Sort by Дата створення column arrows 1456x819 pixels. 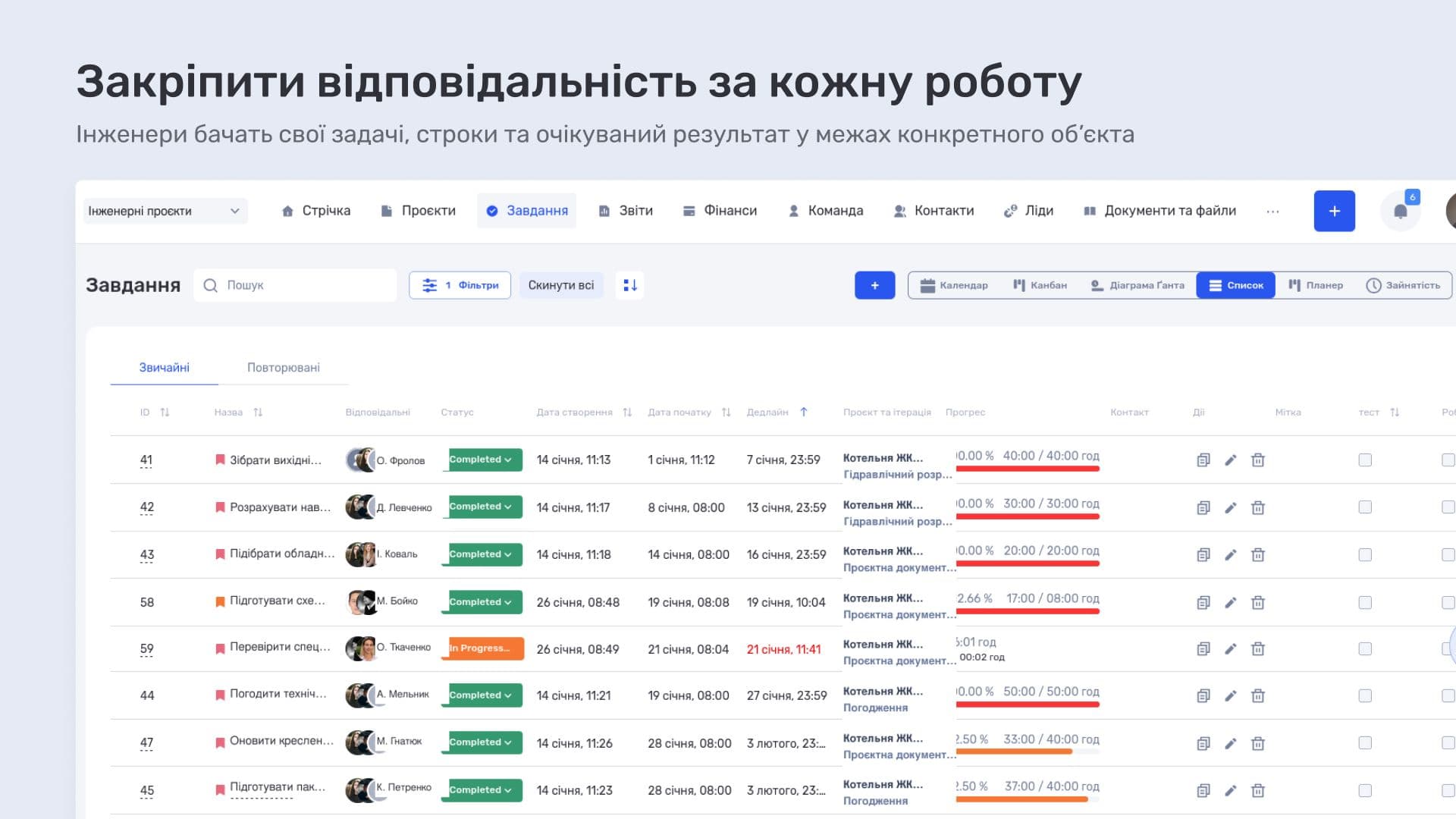627,413
